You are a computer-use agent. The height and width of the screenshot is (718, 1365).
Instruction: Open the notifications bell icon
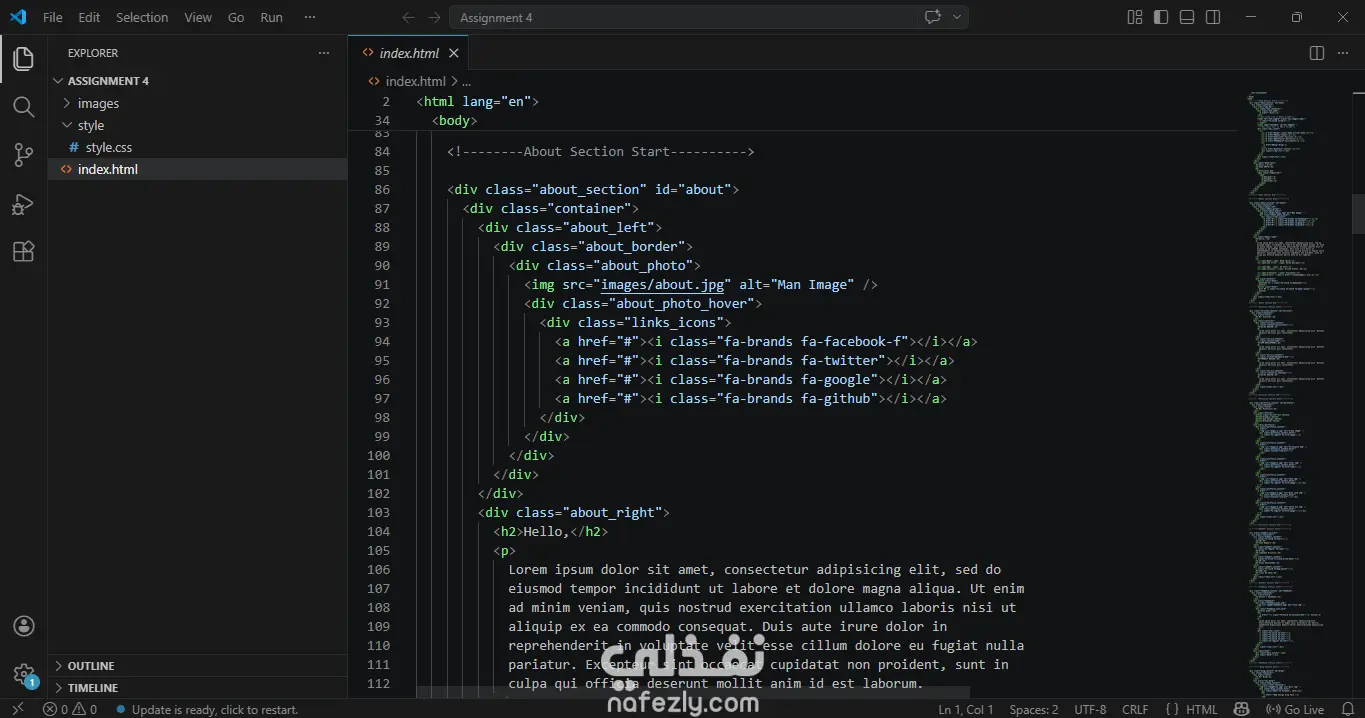1350,709
